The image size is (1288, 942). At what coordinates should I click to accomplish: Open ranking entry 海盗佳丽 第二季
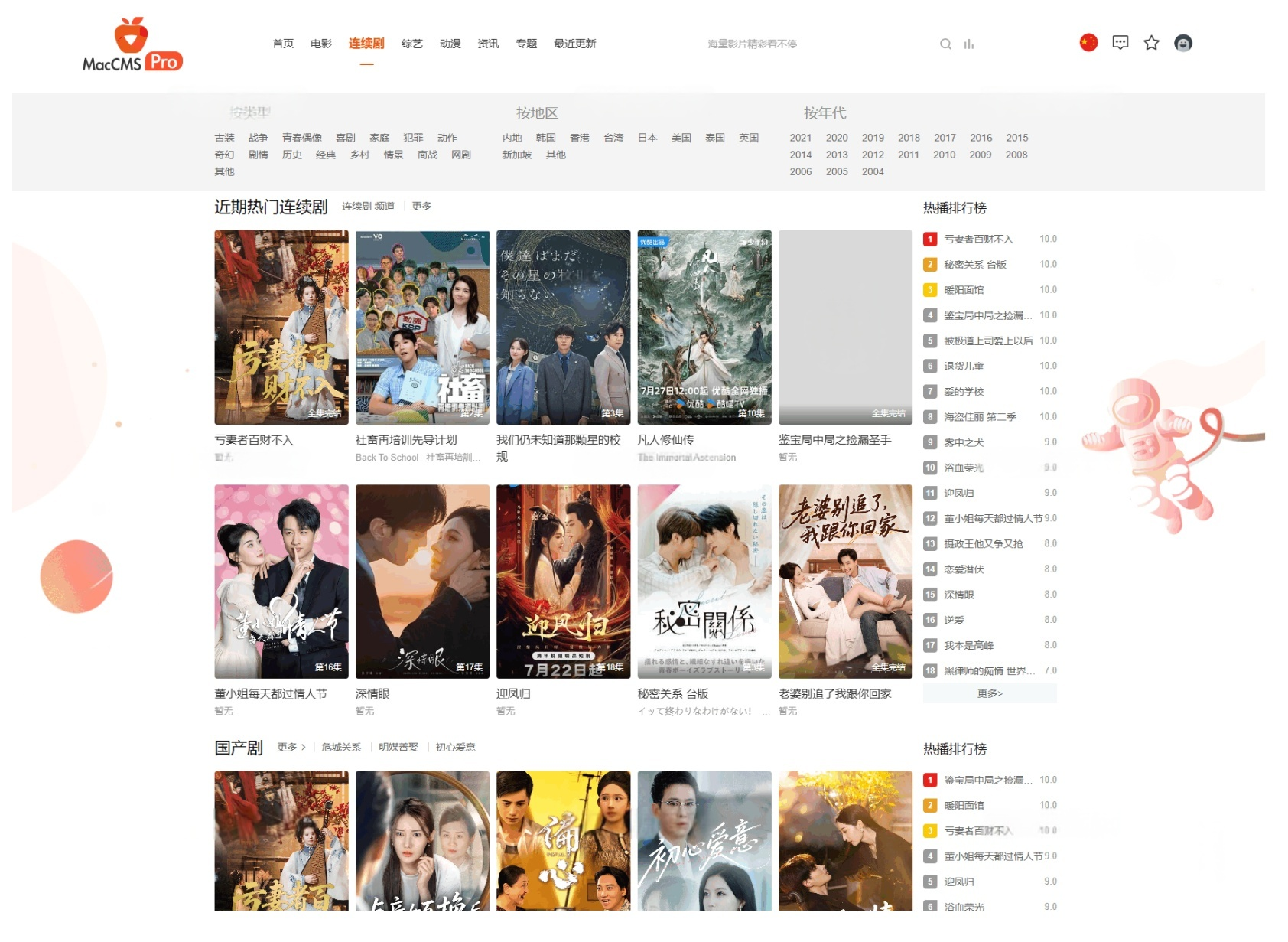(x=980, y=417)
